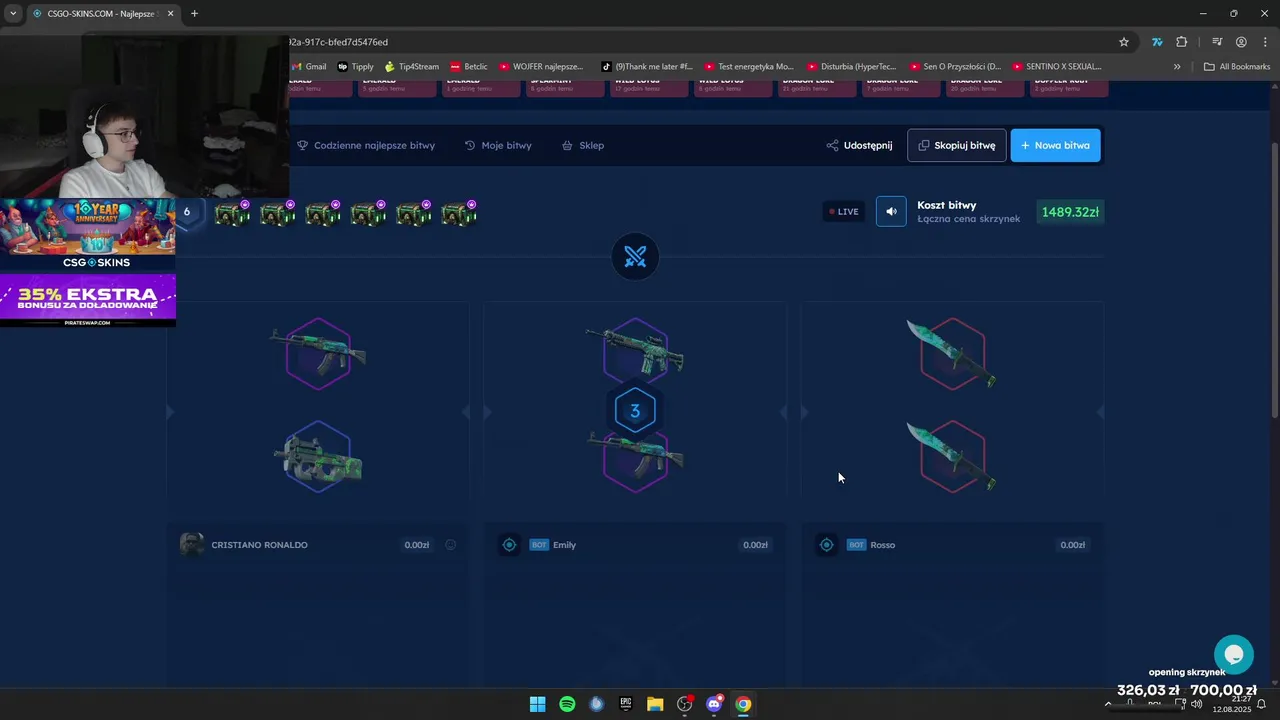Show hidden system tray icons
Image resolution: width=1280 pixels, height=720 pixels.
point(1107,704)
